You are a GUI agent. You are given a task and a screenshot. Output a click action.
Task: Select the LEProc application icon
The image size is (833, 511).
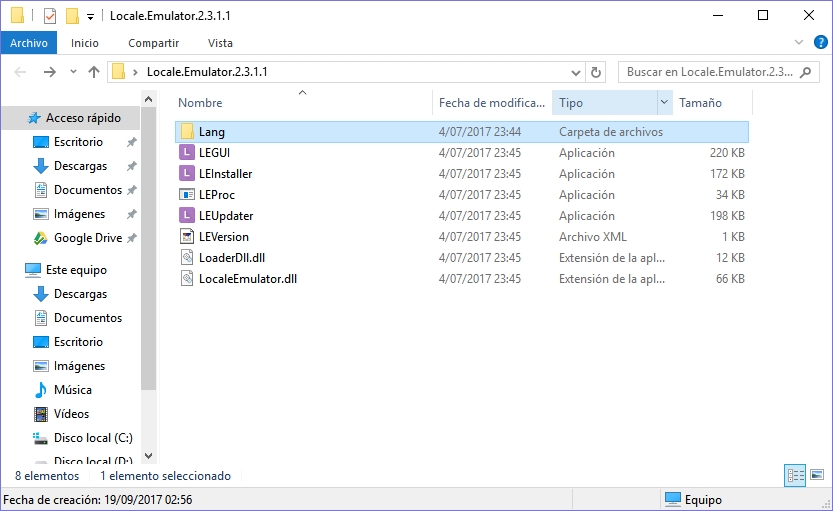tap(187, 194)
